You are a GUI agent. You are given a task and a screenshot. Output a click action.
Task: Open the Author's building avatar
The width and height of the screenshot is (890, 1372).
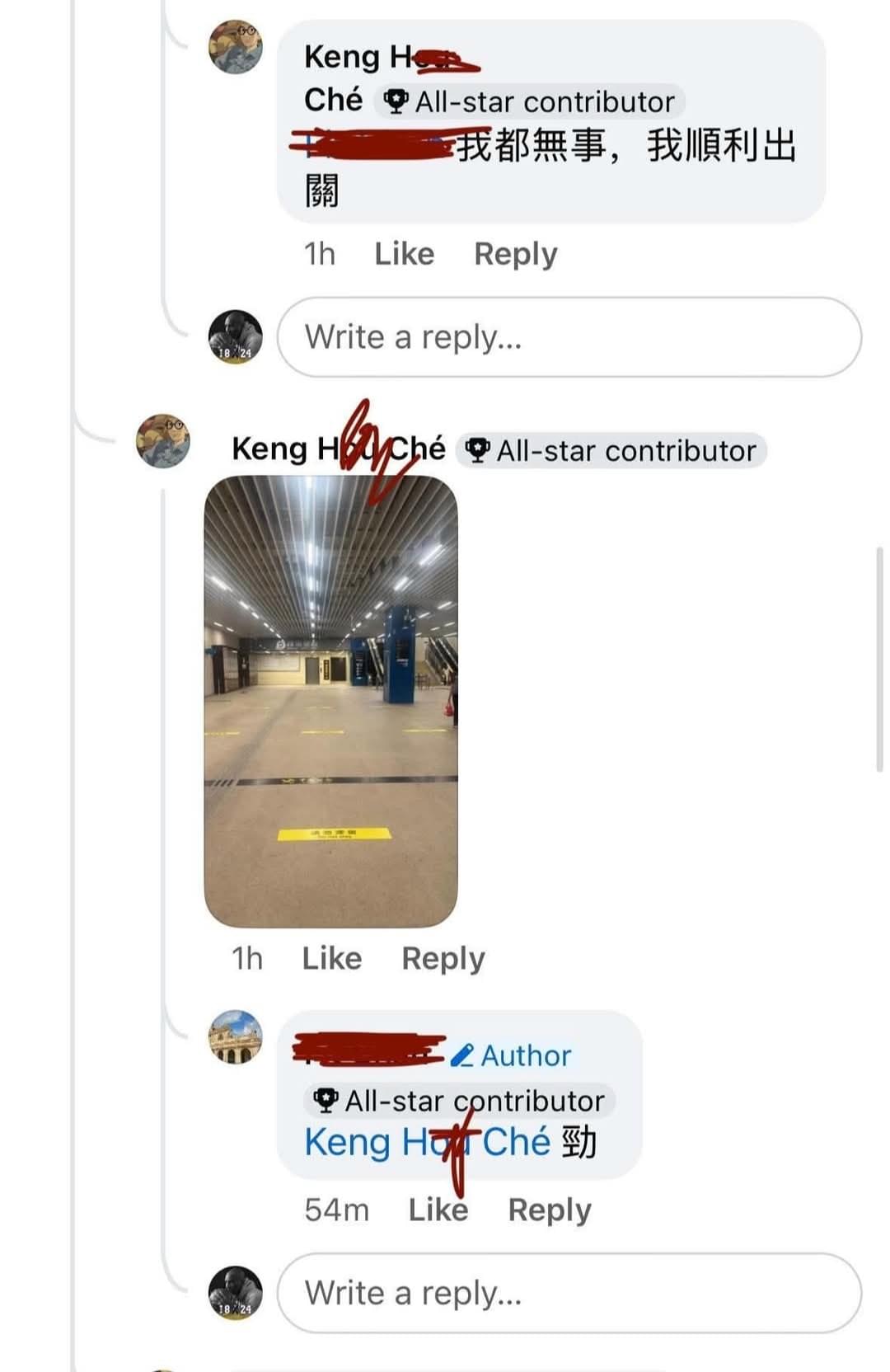[236, 1037]
